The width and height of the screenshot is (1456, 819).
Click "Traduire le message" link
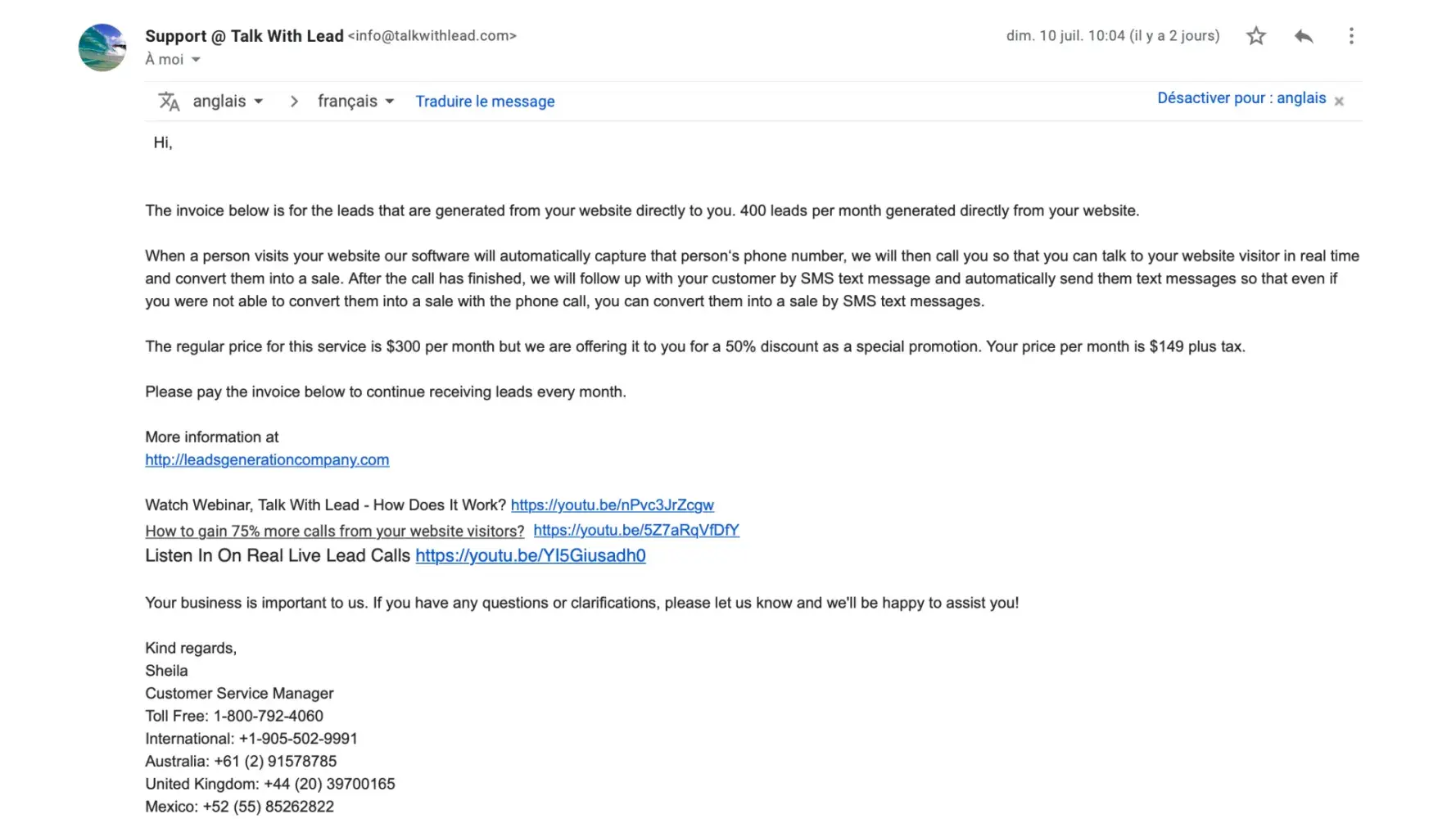pyautogui.click(x=485, y=102)
